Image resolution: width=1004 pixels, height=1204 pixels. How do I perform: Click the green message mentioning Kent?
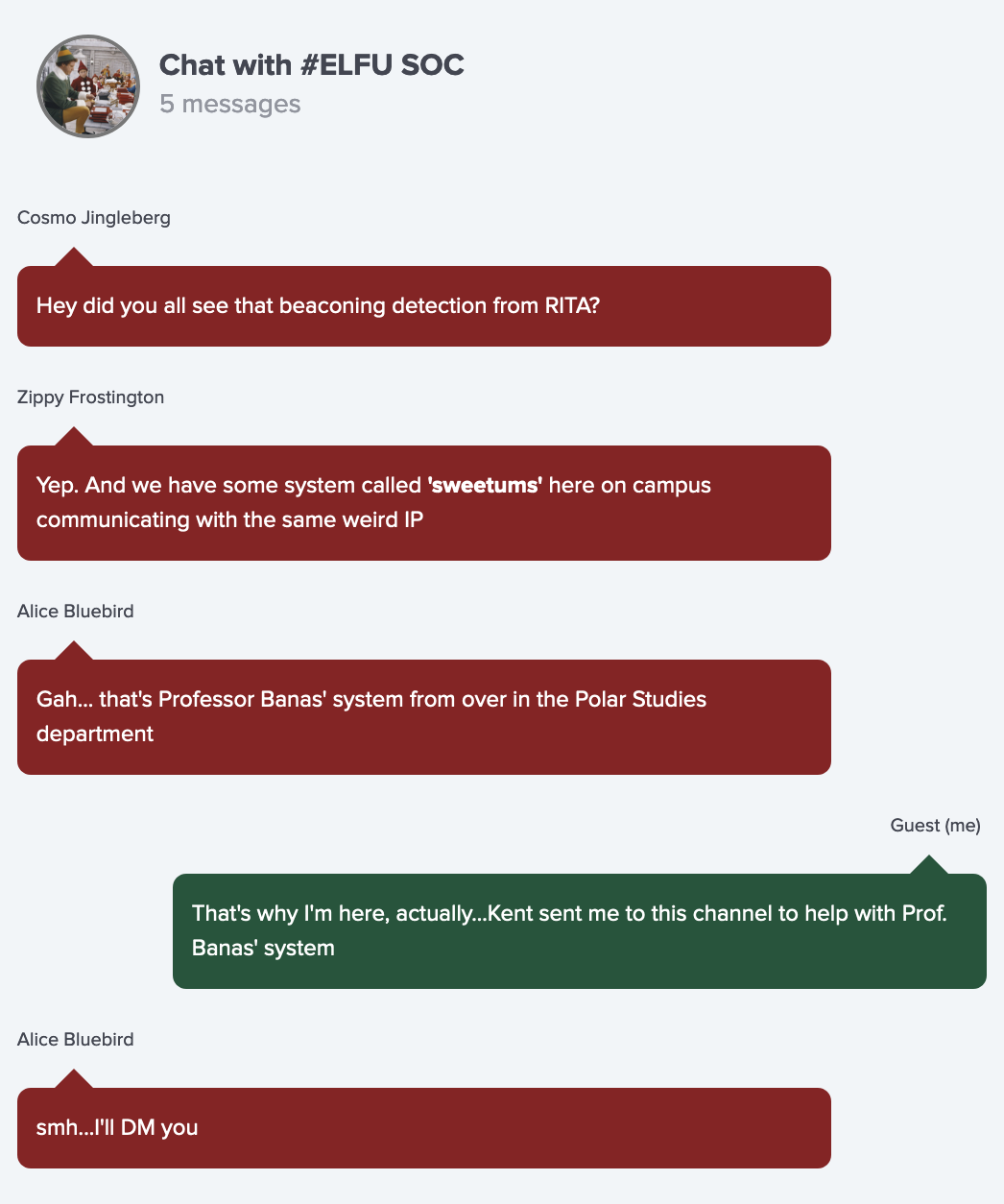580,931
